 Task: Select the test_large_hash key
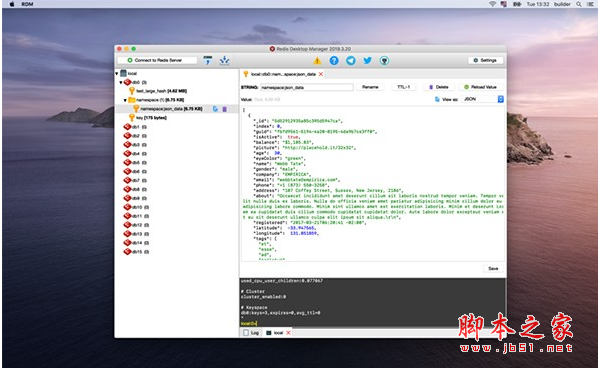click(x=161, y=91)
